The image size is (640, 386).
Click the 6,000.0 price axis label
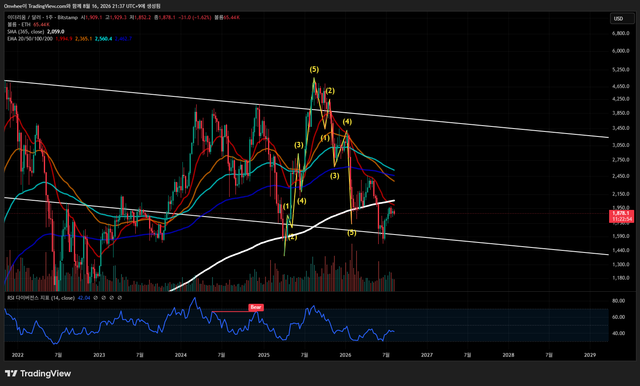coord(620,51)
